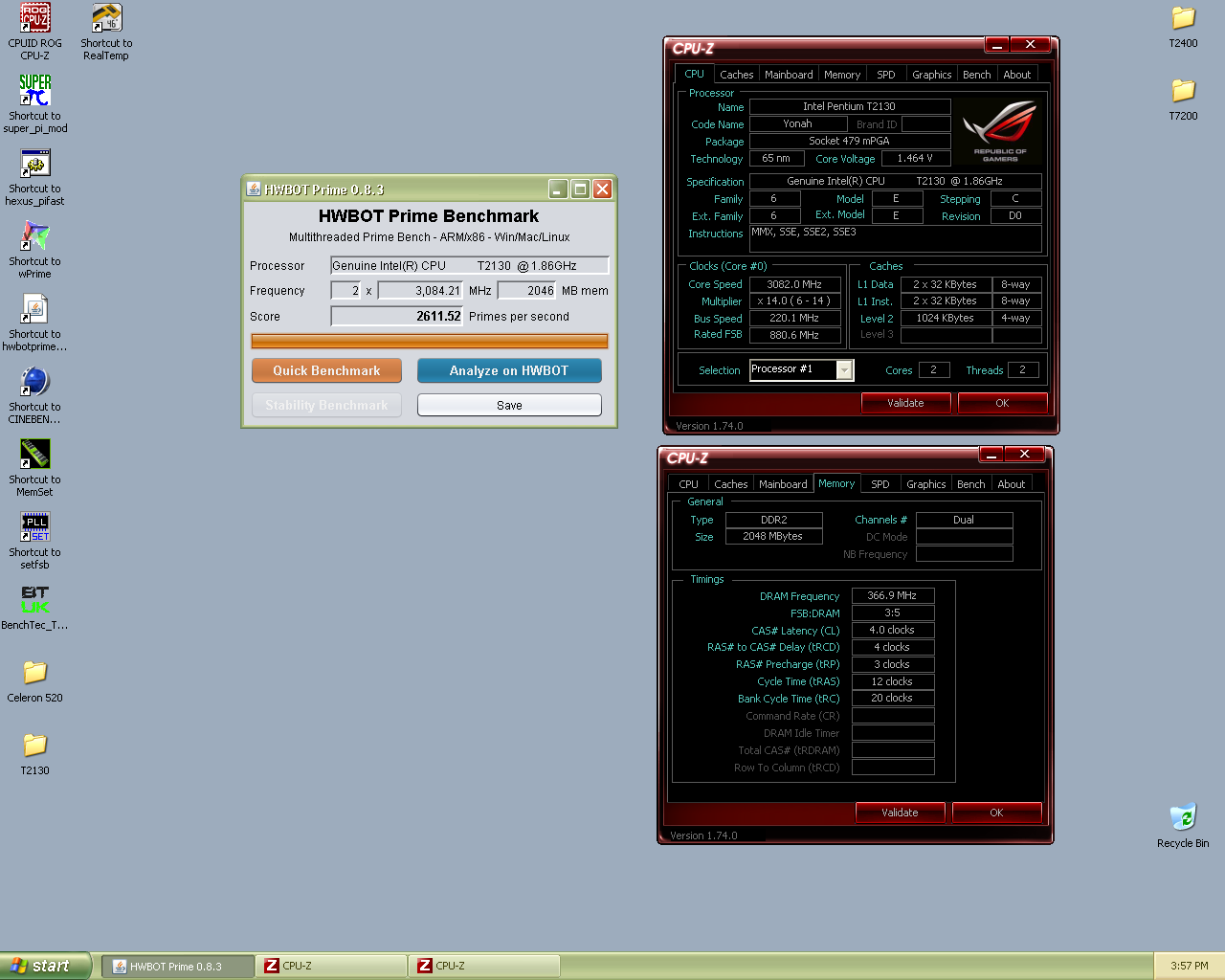Open Caches tab in lower CPU-Z window
The image size is (1225, 980).
[x=731, y=484]
